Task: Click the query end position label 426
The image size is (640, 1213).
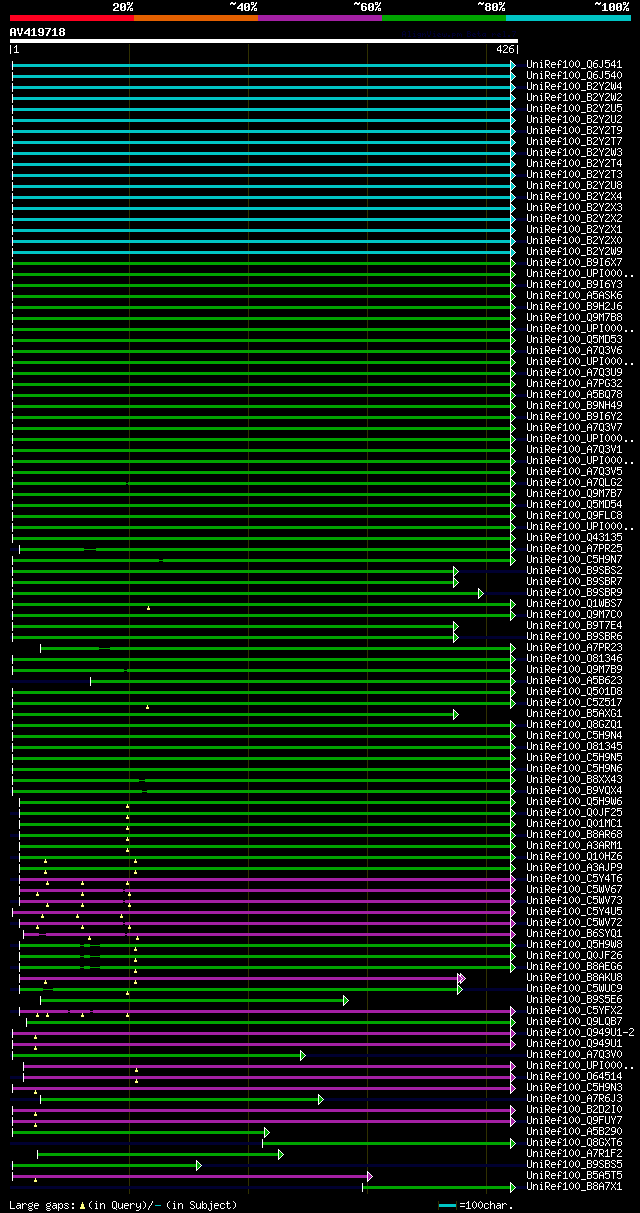Action: pyautogui.click(x=505, y=49)
